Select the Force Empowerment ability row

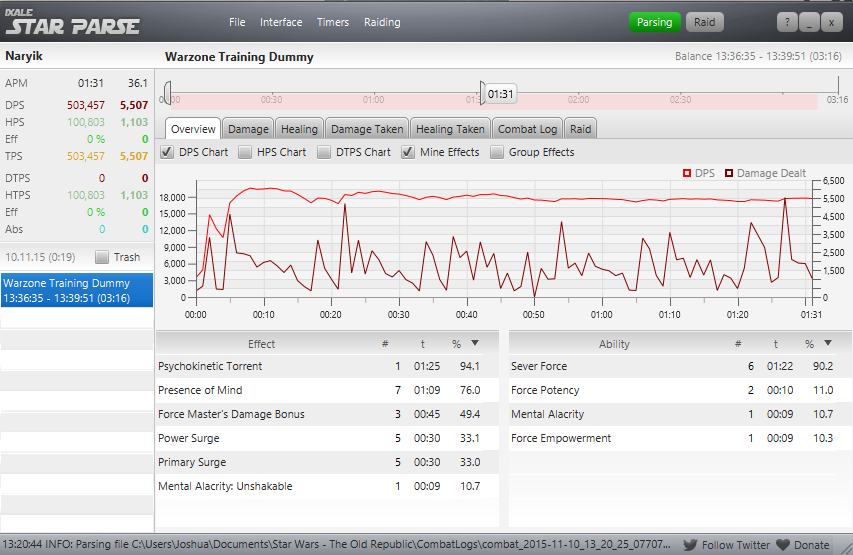tap(681, 438)
